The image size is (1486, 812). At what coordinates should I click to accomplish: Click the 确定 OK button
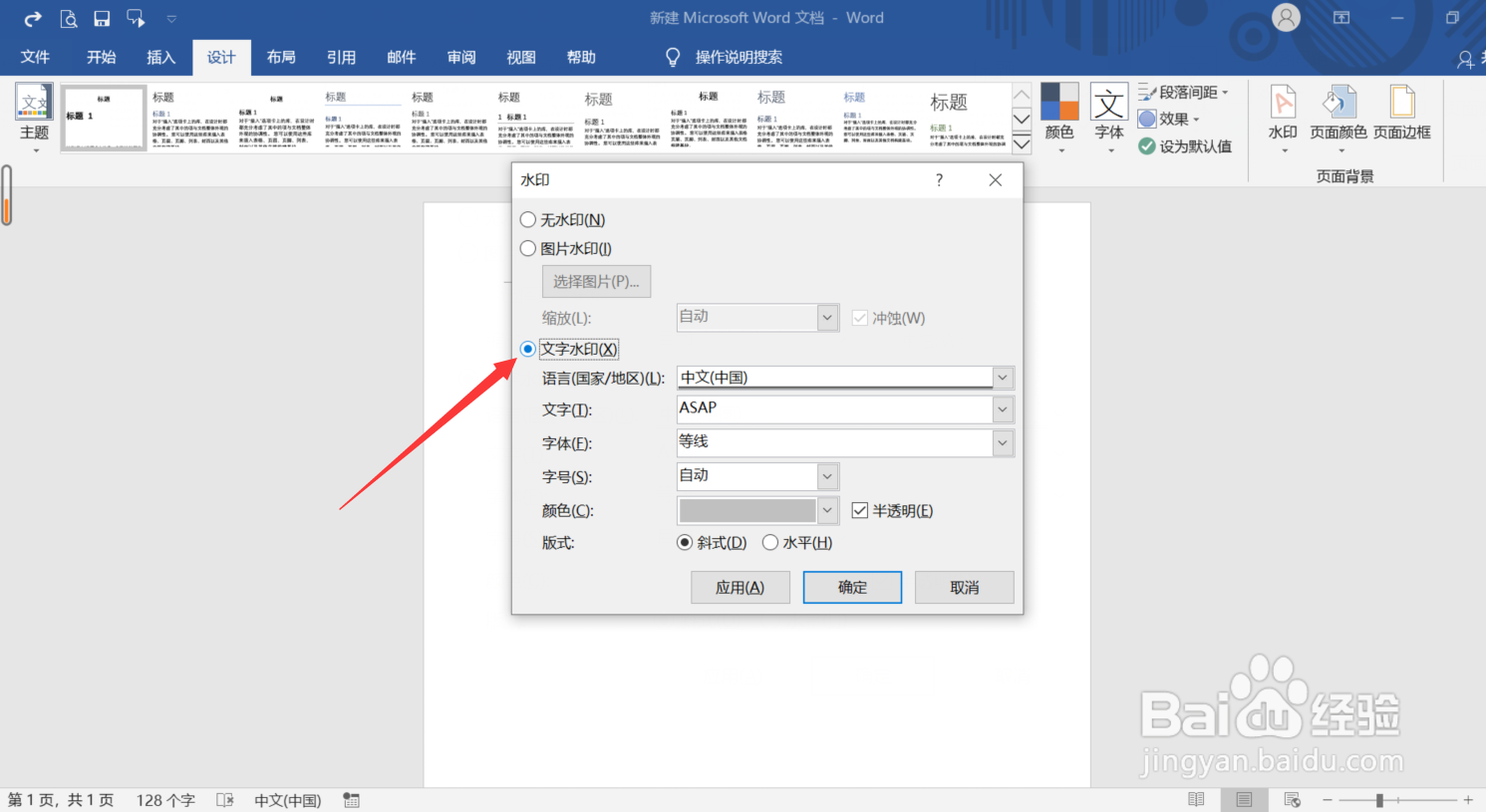[852, 588]
